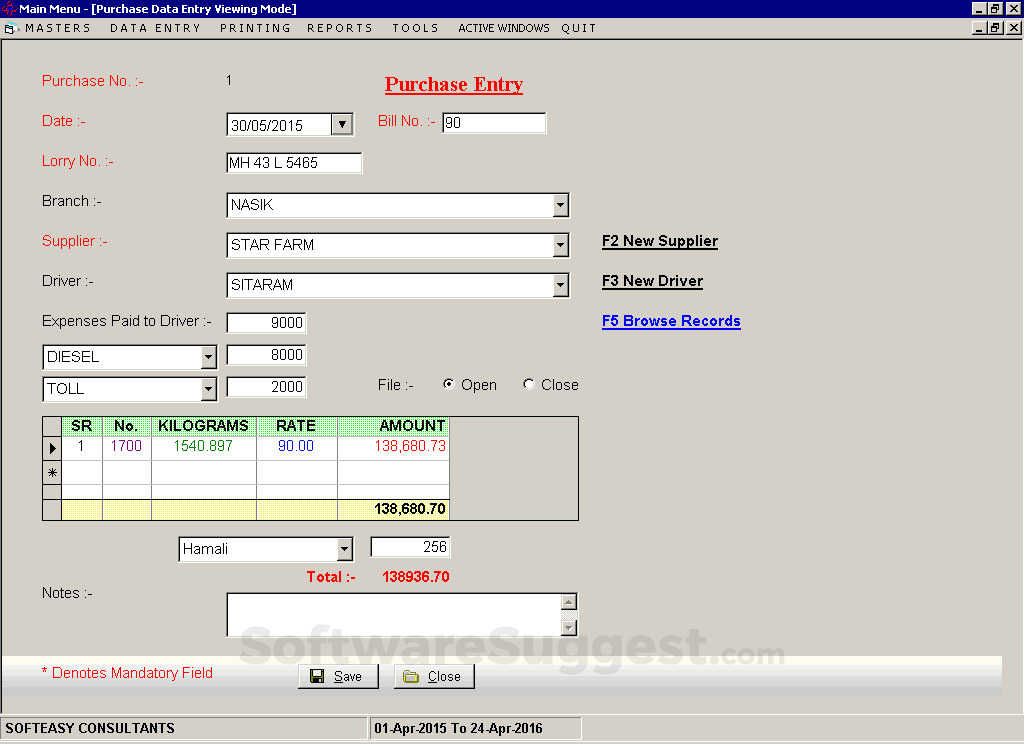Open the REPORTS menu

[x=339, y=28]
